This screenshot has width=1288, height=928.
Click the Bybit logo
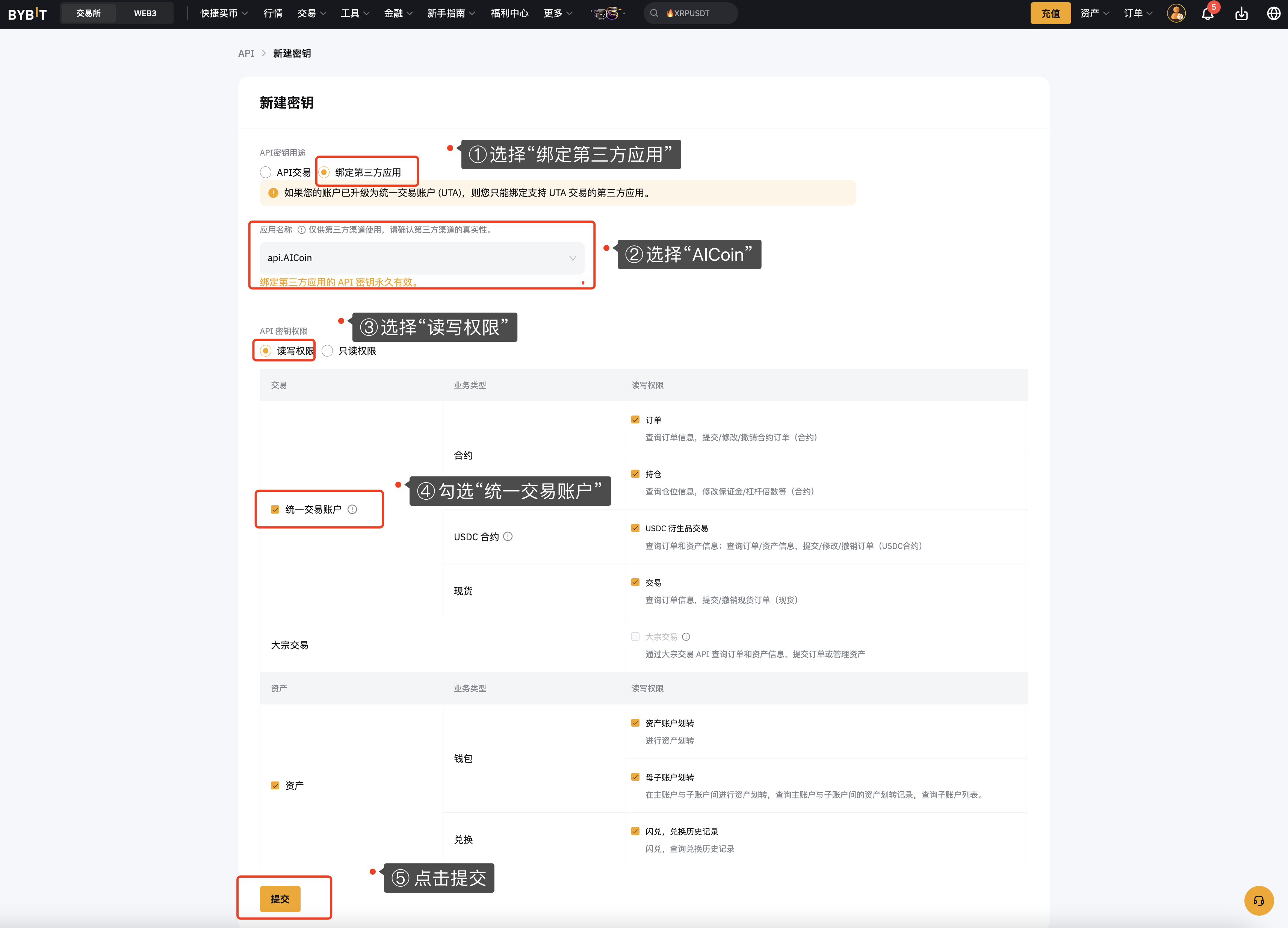[27, 13]
